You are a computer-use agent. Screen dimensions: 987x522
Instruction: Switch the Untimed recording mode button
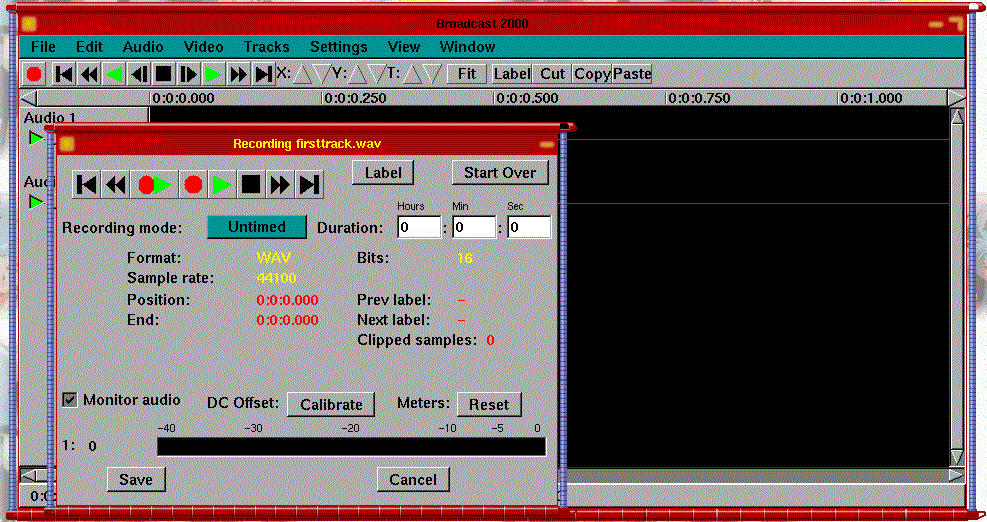[257, 227]
